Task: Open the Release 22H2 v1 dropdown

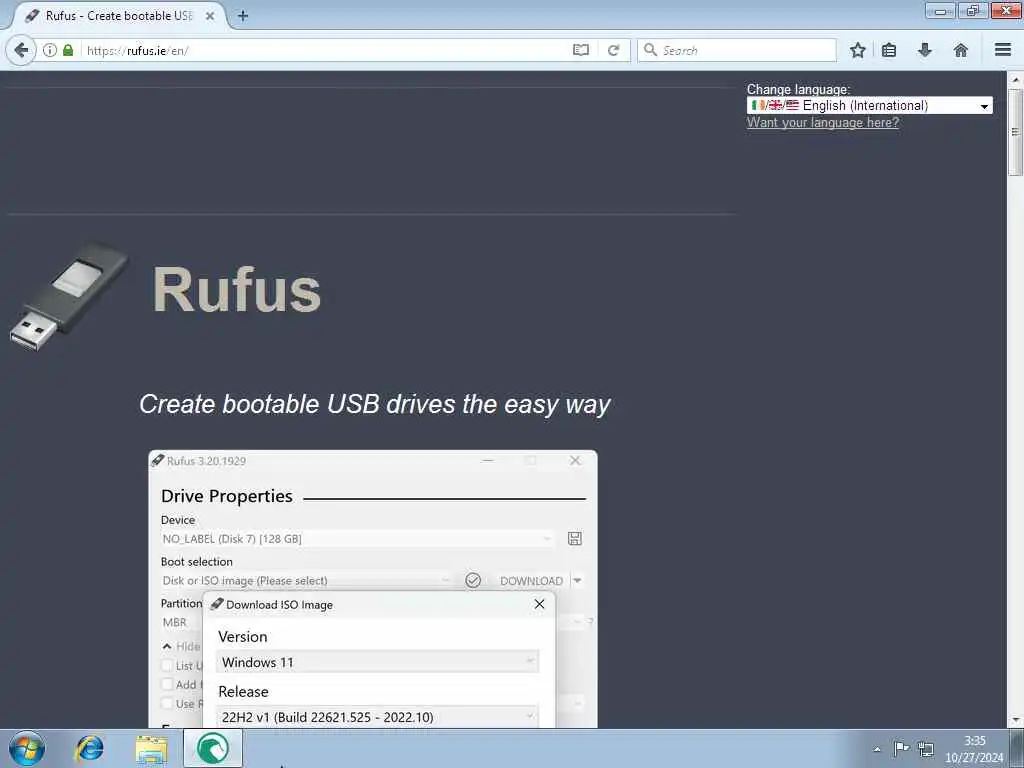Action: 377,716
